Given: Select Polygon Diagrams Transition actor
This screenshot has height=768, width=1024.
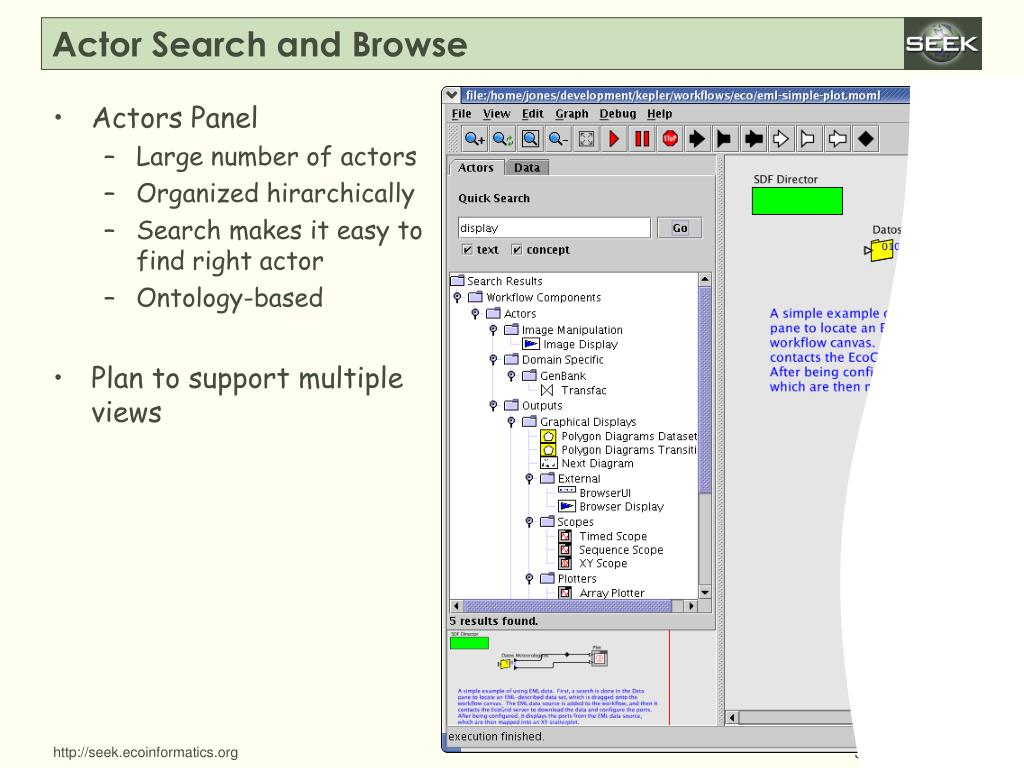Looking at the screenshot, I should point(618,450).
